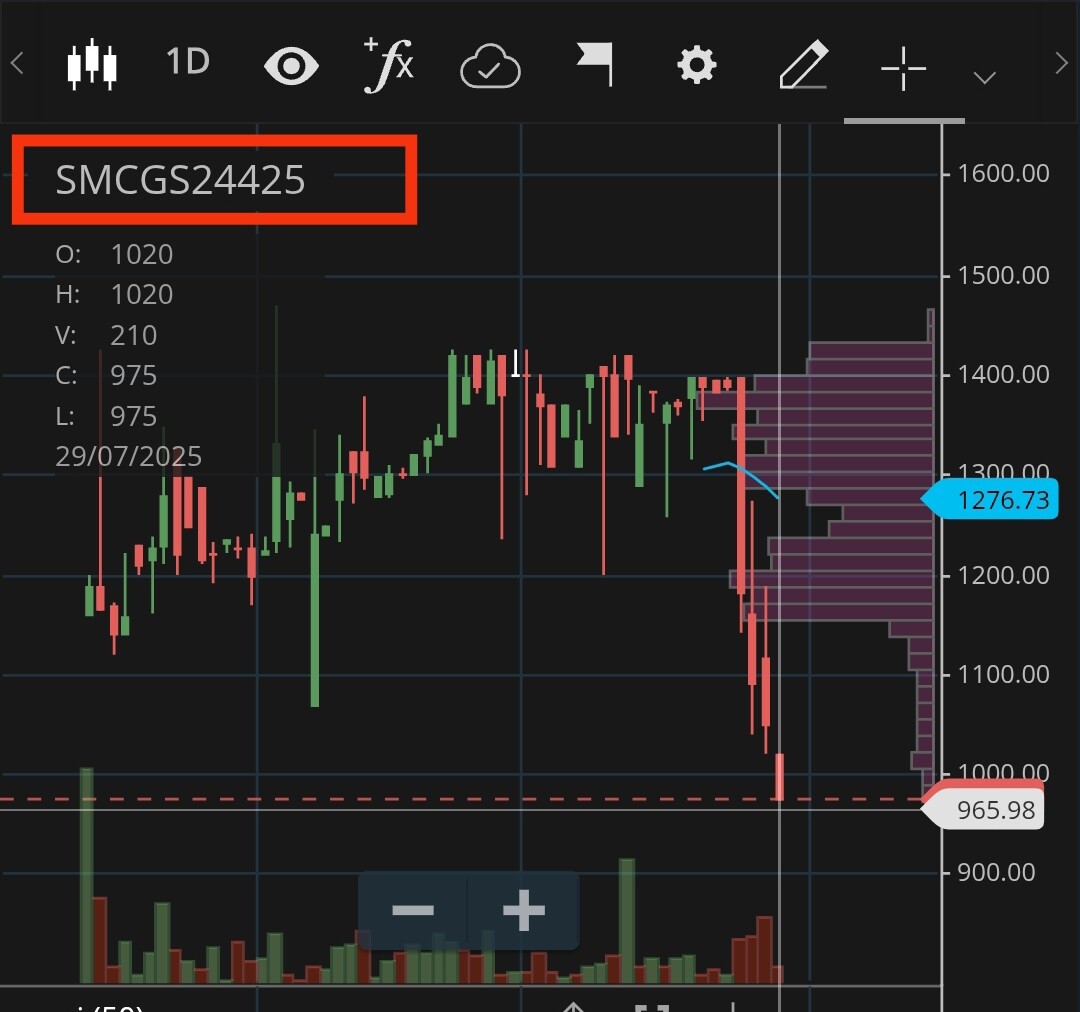
Task: Toggle the eye visibility icon
Action: point(291,66)
